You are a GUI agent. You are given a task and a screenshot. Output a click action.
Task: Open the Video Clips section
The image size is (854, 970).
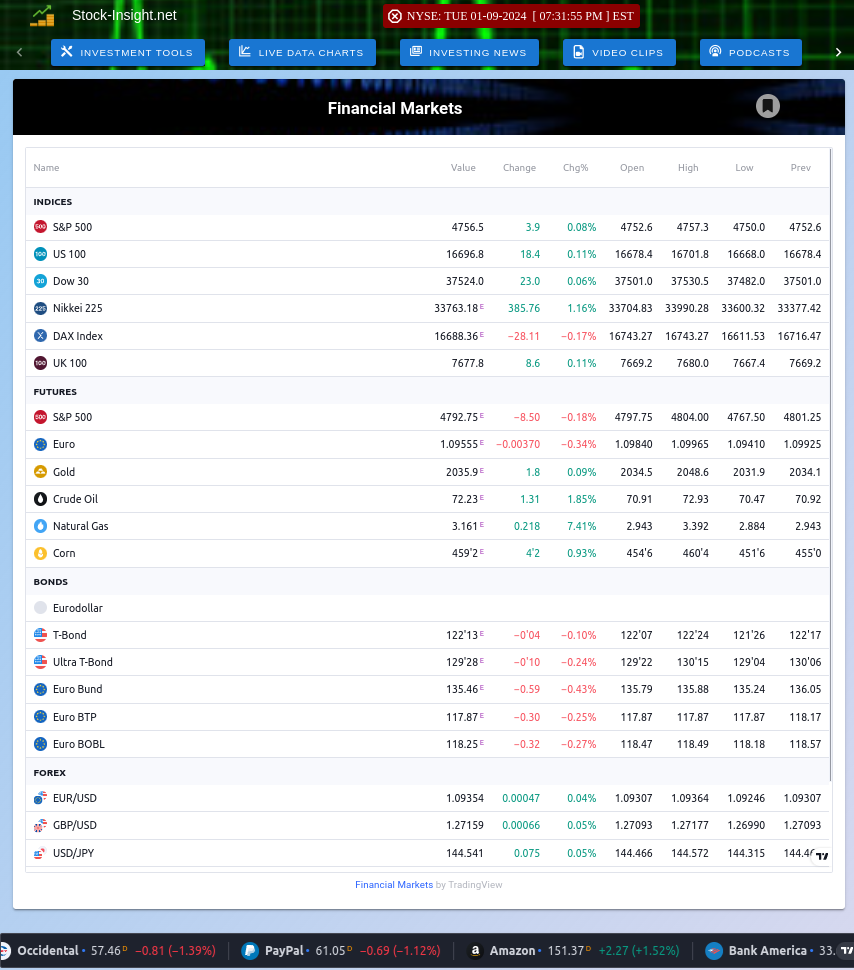619,53
